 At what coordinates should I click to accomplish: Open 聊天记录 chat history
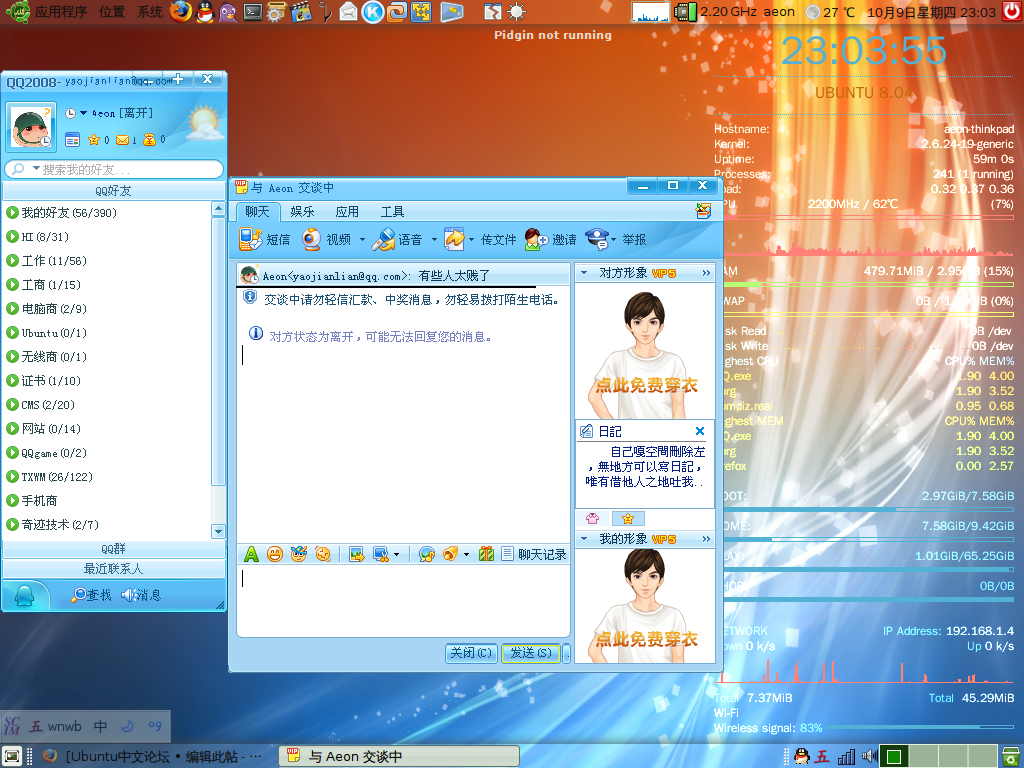coord(535,554)
